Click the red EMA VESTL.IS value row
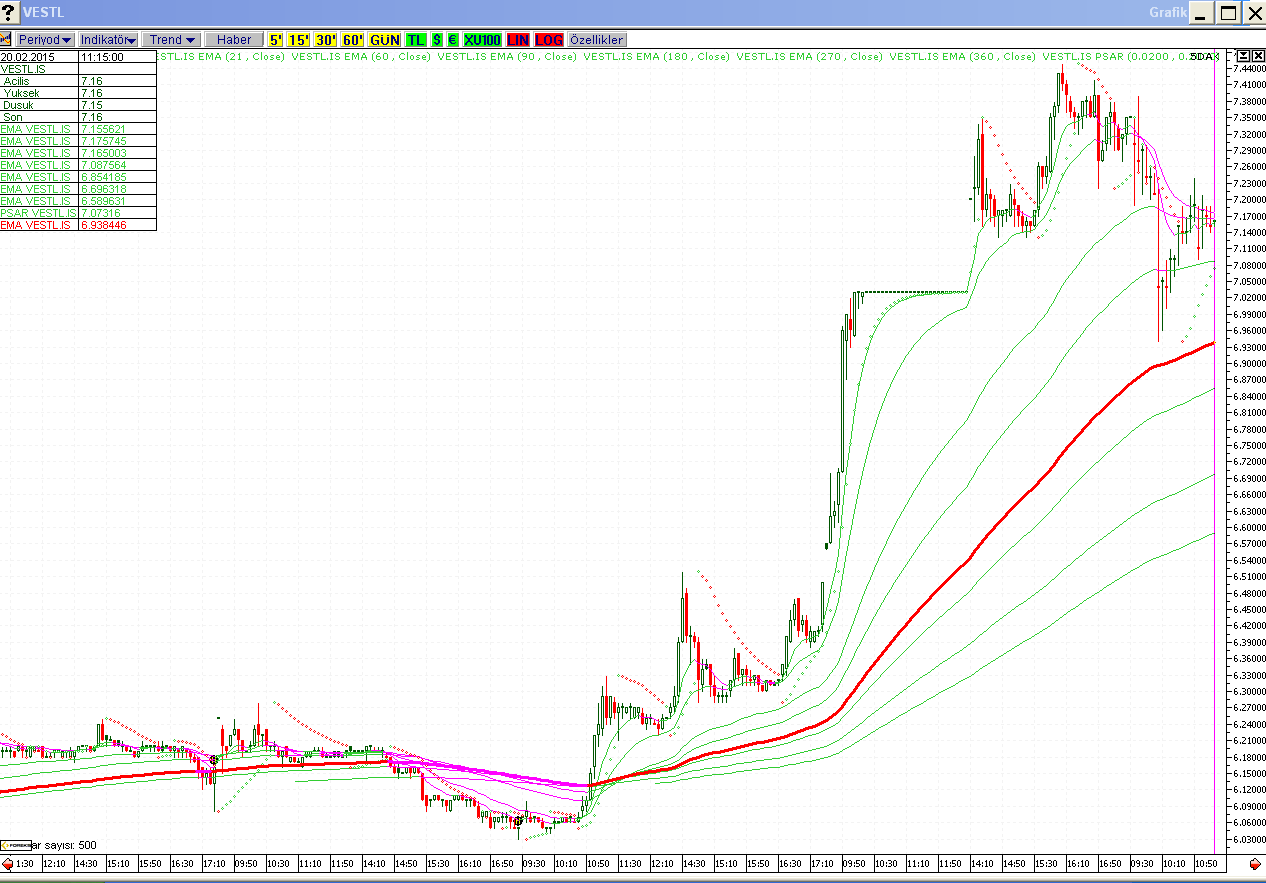The width and height of the screenshot is (1266, 883). click(x=78, y=225)
